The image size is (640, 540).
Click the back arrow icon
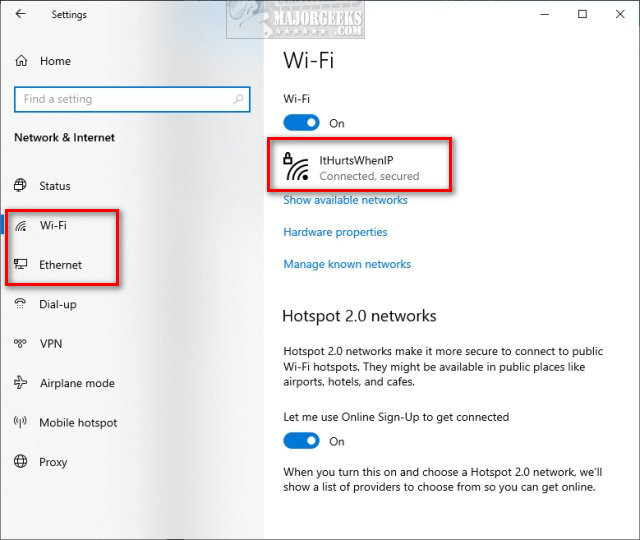coord(20,14)
